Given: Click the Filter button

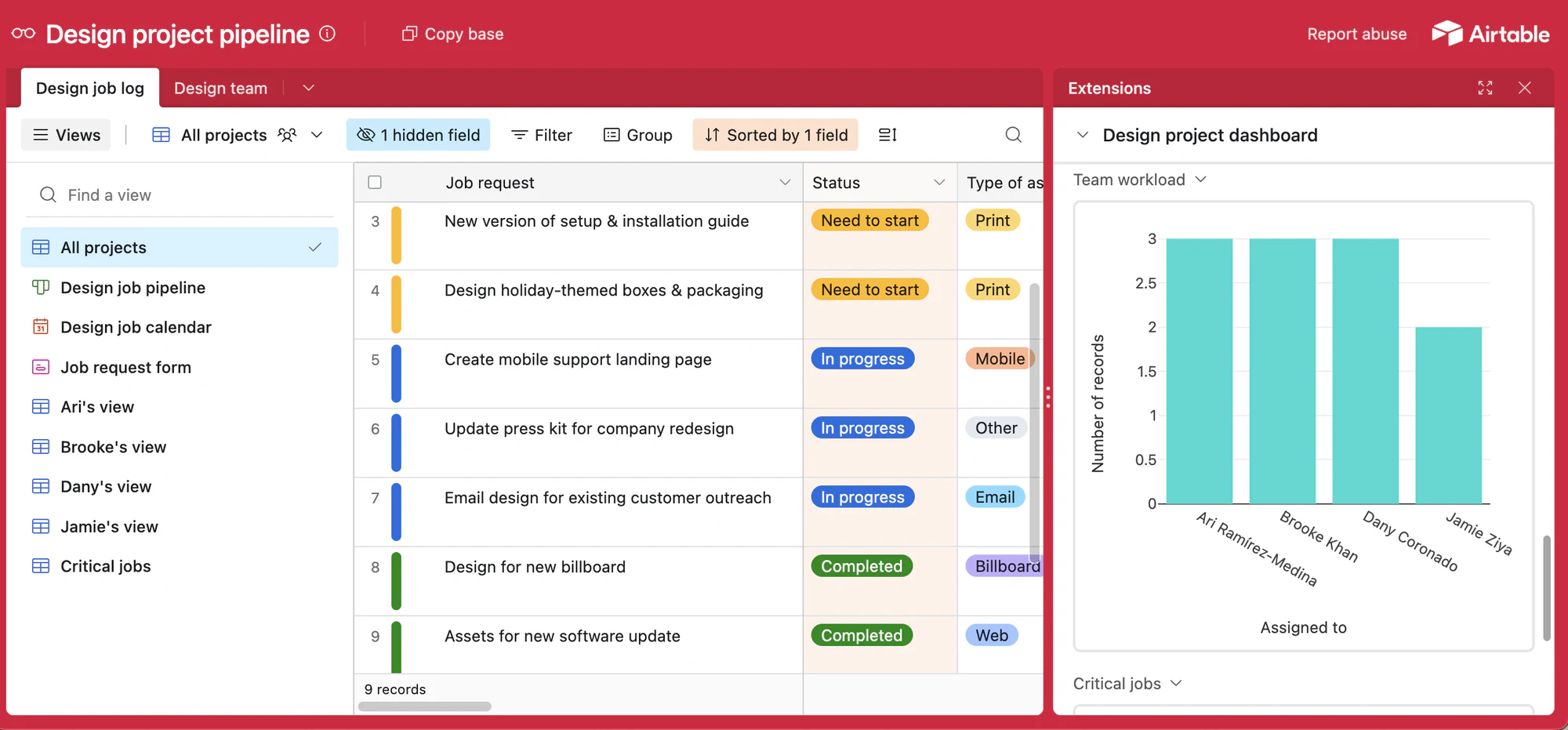Looking at the screenshot, I should (542, 135).
